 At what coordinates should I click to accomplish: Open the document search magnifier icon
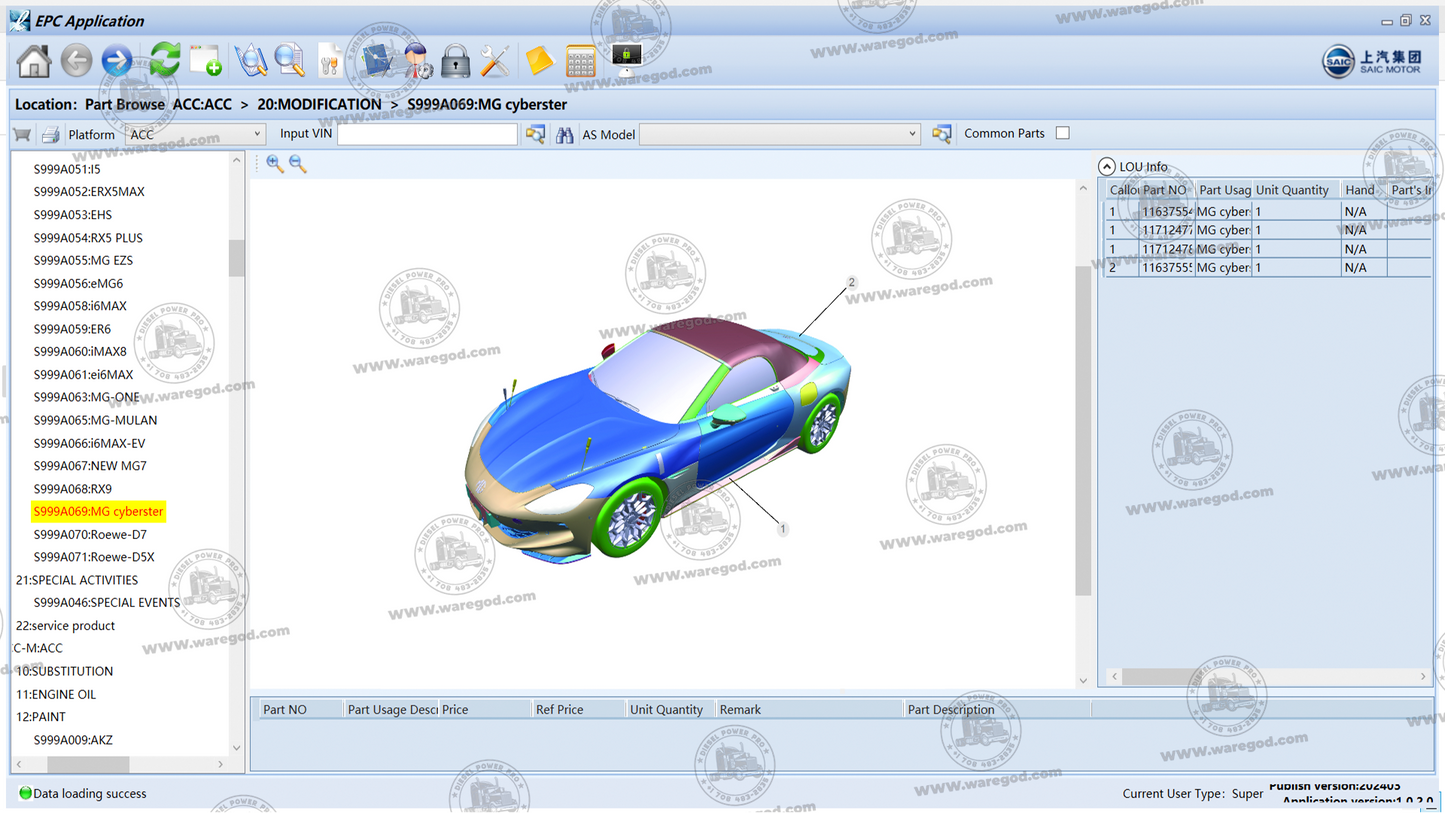tap(290, 61)
